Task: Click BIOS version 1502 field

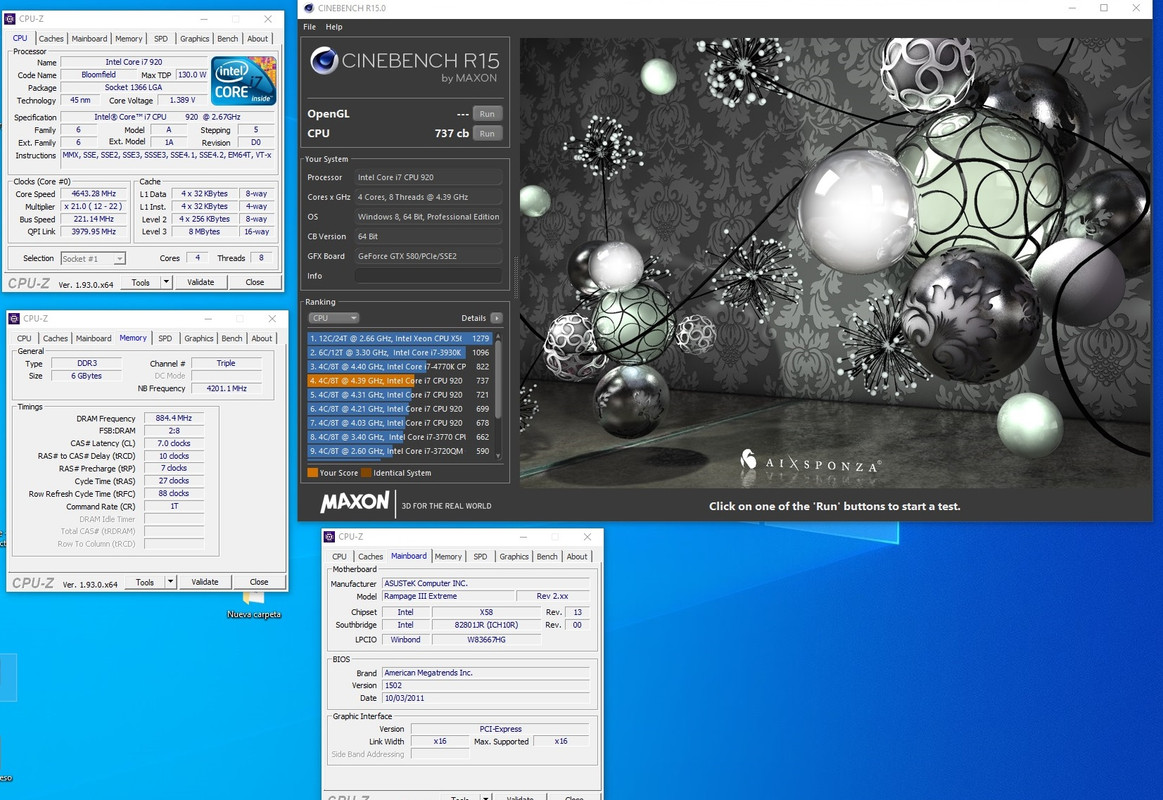Action: [485, 686]
